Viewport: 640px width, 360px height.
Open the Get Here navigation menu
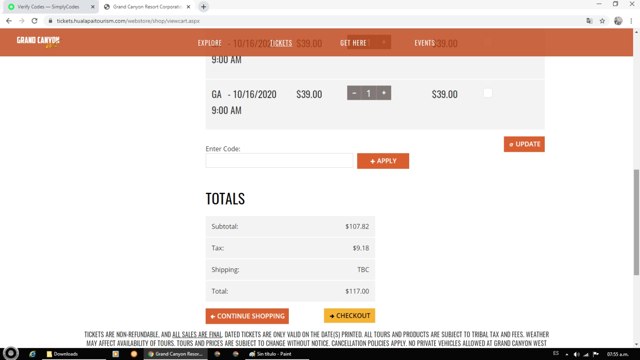click(x=353, y=43)
